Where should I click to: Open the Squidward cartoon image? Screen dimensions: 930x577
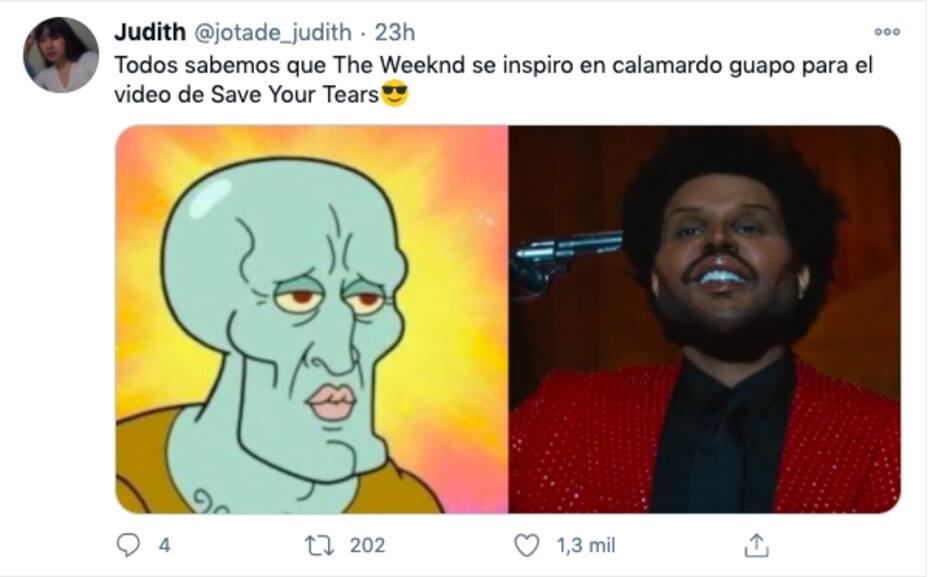[312, 319]
